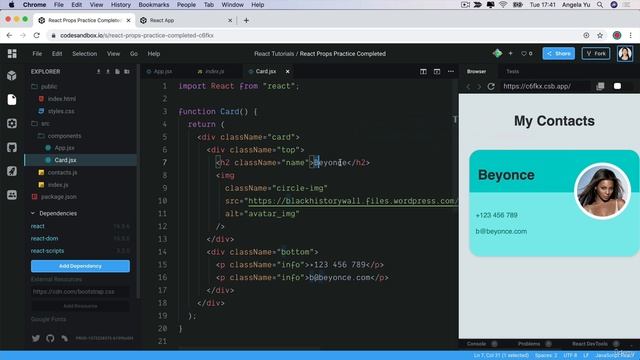Click the green diamond icon in header

tap(497, 53)
